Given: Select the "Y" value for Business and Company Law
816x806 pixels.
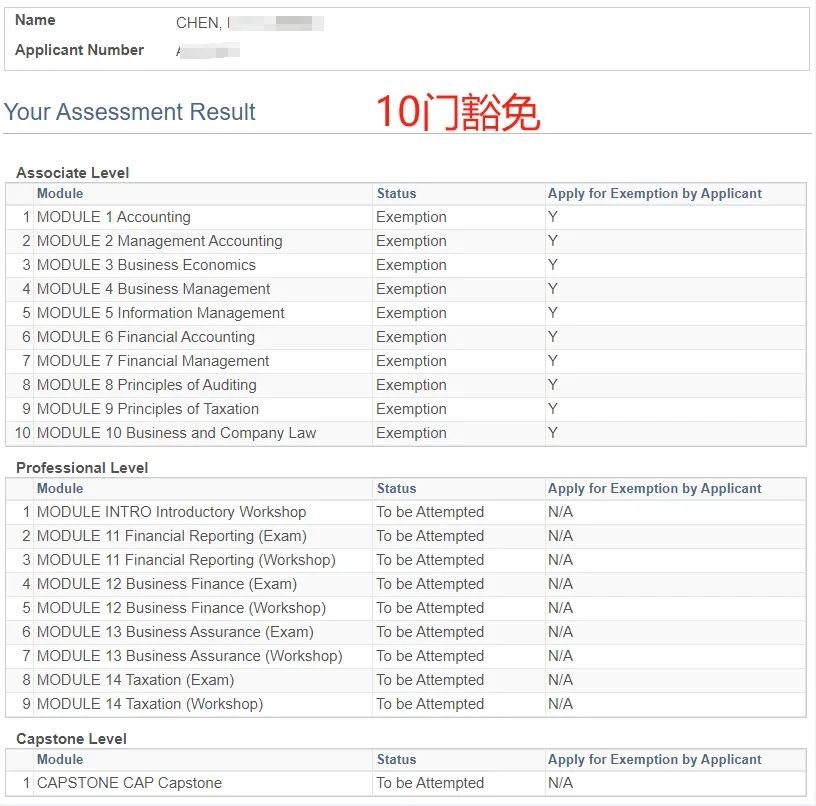Looking at the screenshot, I should click(x=553, y=433).
